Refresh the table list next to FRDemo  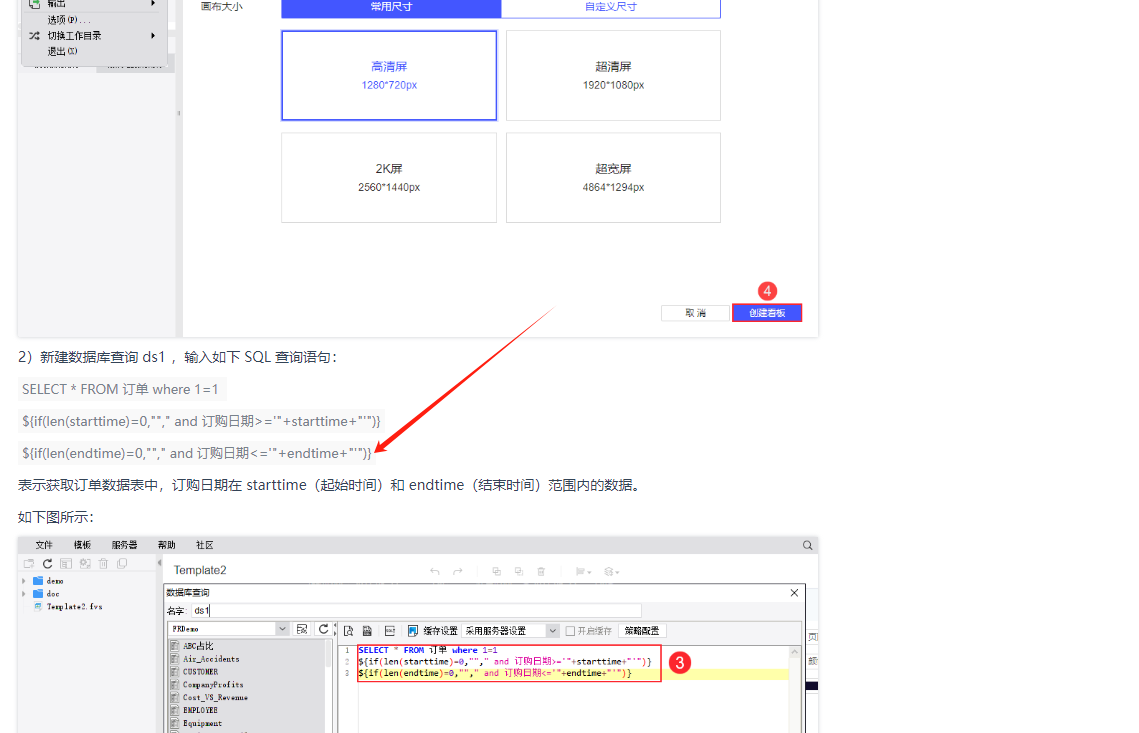(323, 630)
